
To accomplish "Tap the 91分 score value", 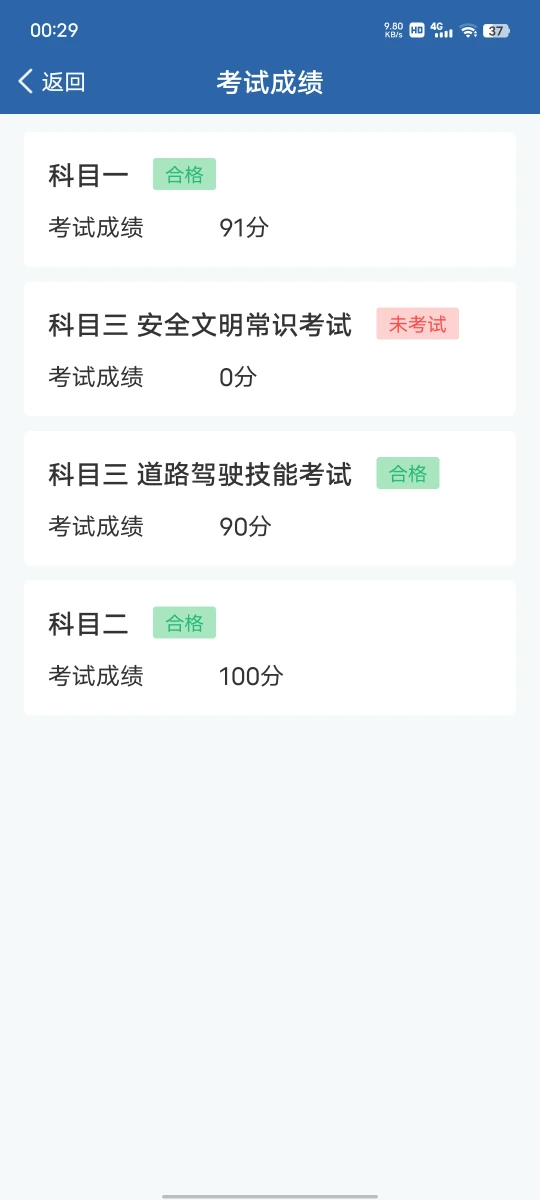I will pyautogui.click(x=244, y=228).
